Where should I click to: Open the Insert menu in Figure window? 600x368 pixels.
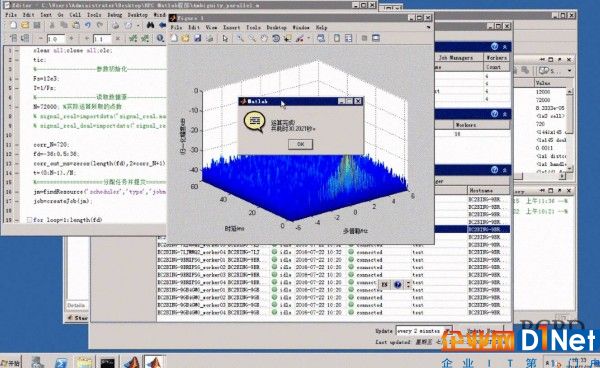(231, 28)
